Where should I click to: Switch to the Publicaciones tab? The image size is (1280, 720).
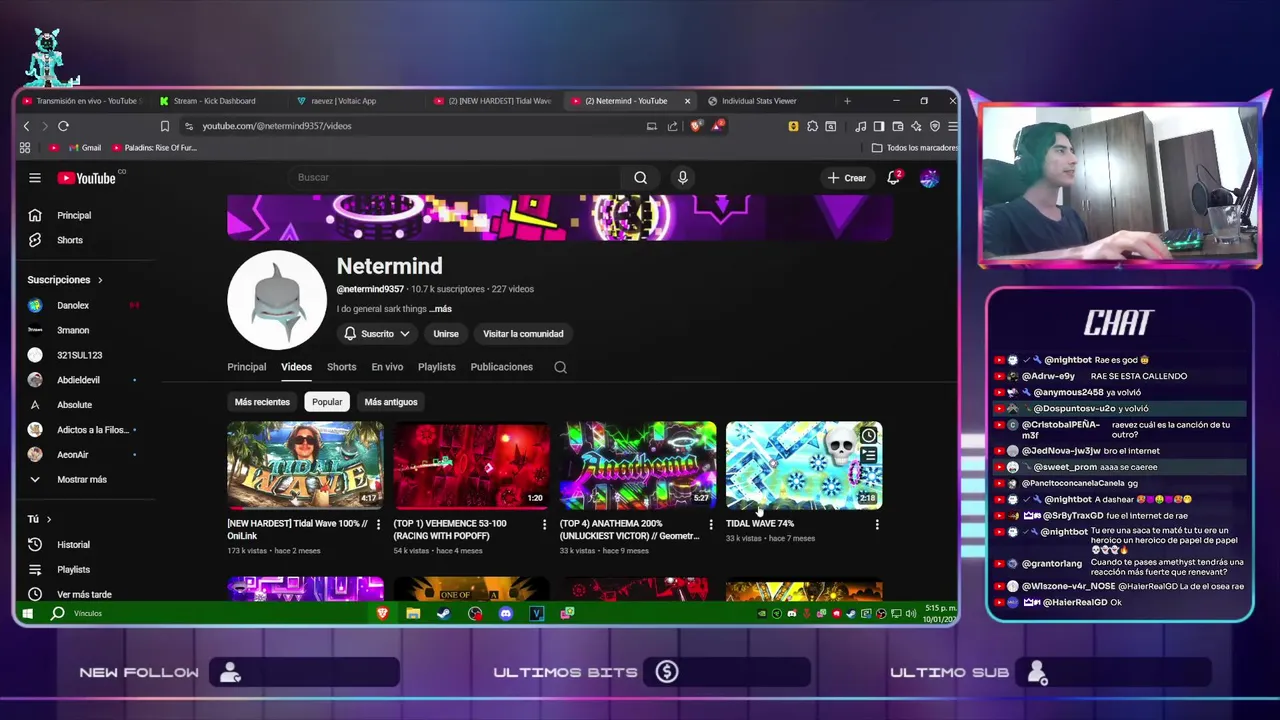click(x=501, y=367)
